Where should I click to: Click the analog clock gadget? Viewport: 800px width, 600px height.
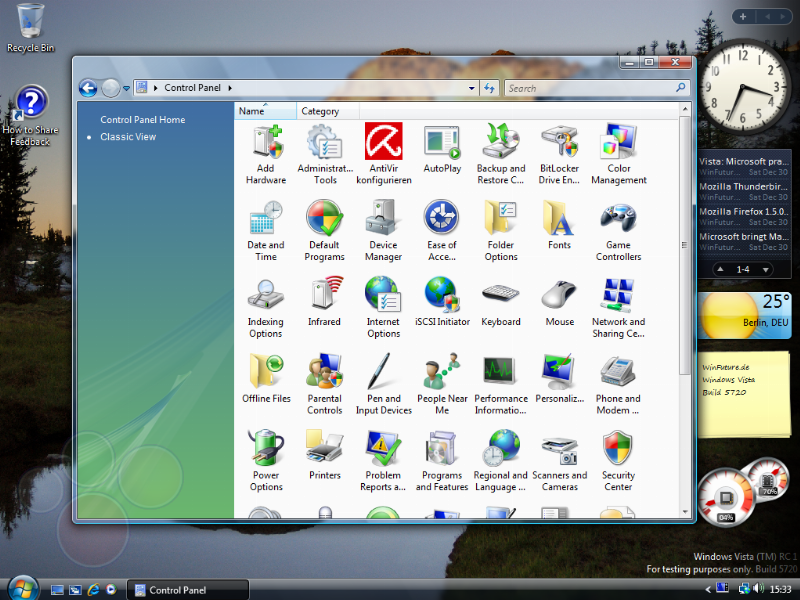(742, 87)
